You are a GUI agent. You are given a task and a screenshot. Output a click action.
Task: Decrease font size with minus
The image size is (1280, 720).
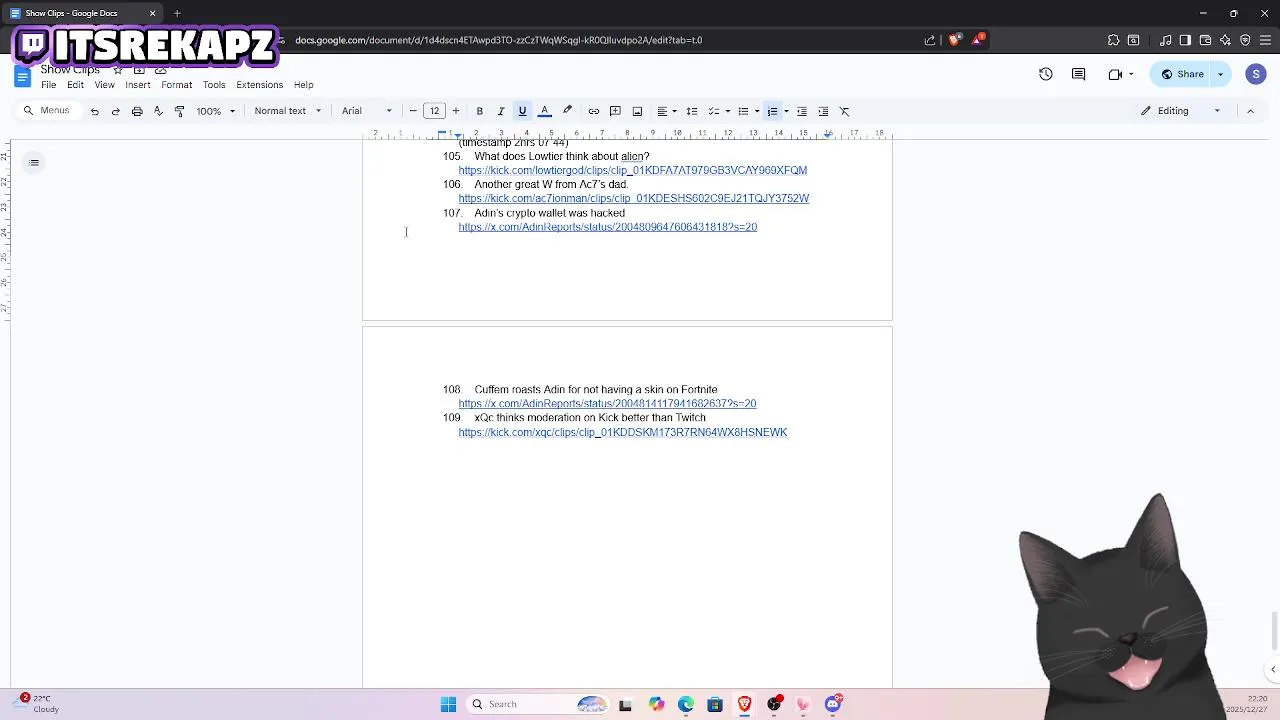point(413,111)
